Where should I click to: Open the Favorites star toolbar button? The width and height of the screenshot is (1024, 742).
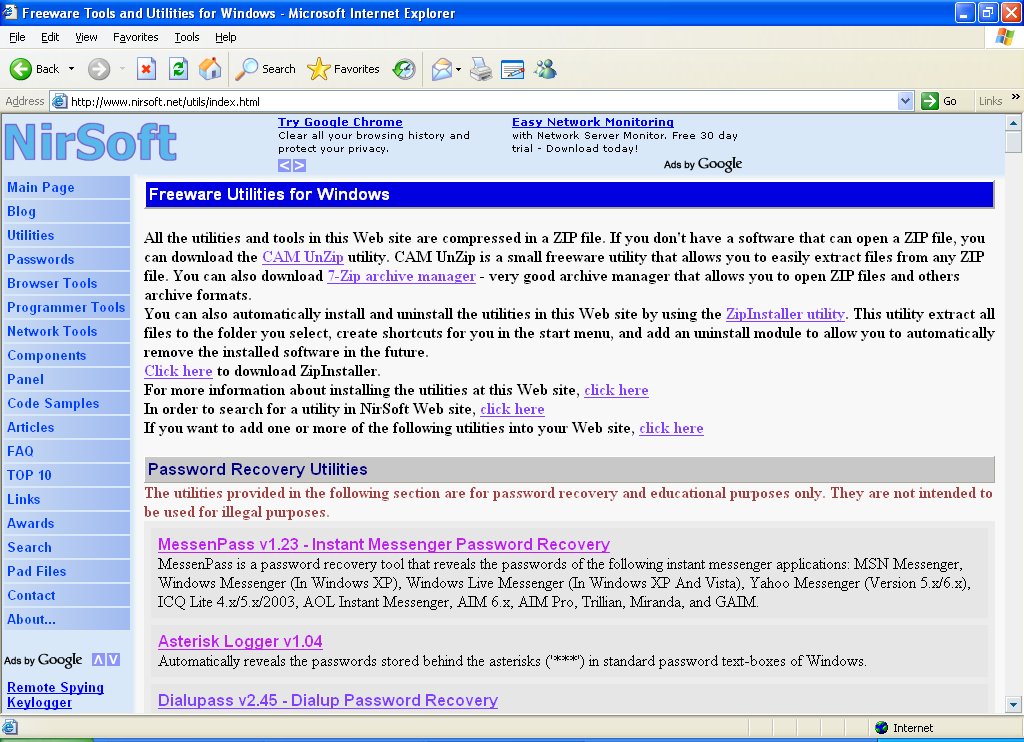coord(344,69)
